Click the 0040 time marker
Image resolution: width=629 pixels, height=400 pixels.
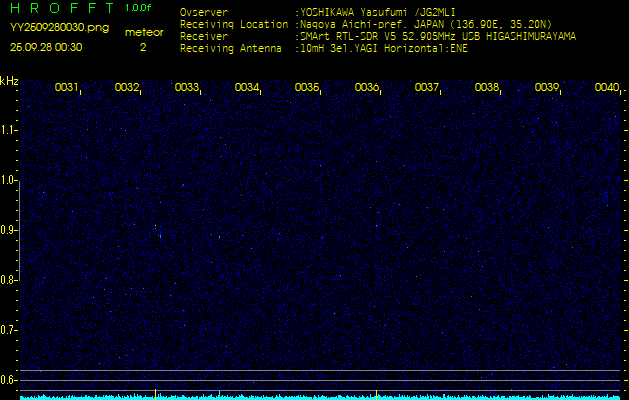tap(606, 88)
